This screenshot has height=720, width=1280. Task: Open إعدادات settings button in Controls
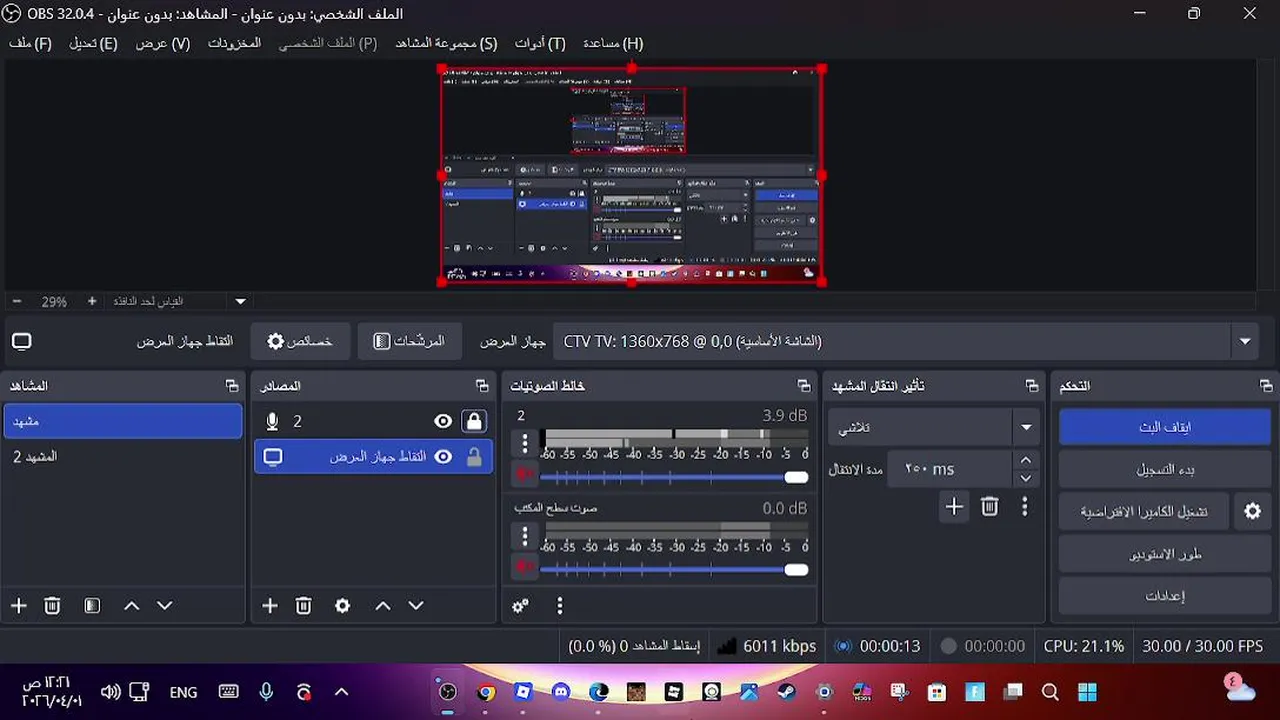pyautogui.click(x=1165, y=595)
